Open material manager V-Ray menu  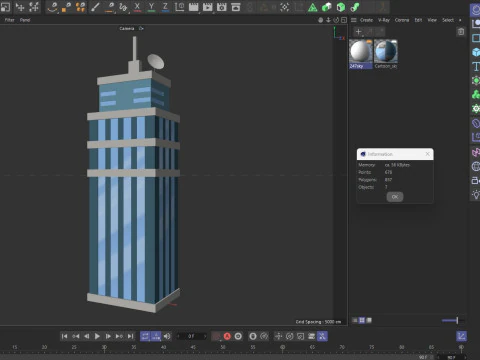click(384, 20)
